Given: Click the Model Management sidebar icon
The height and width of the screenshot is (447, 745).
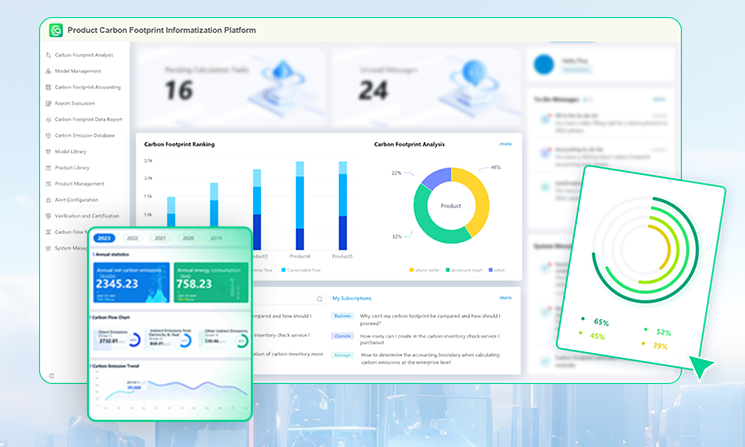Looking at the screenshot, I should 48,71.
